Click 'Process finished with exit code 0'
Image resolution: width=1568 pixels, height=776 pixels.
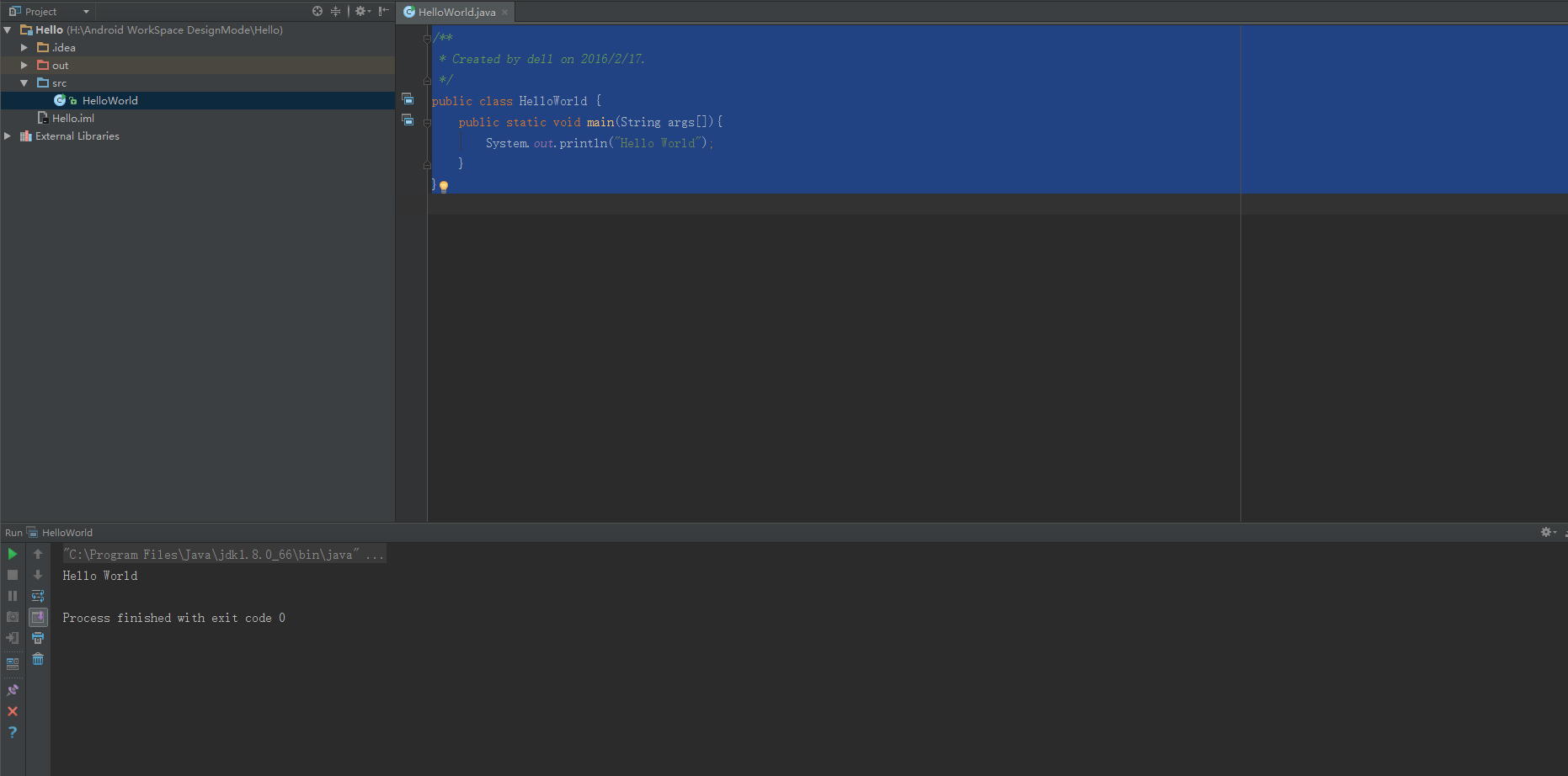tap(174, 618)
